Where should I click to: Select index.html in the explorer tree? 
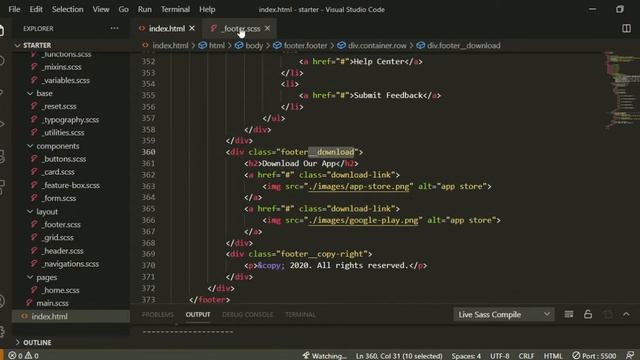pyautogui.click(x=71, y=316)
